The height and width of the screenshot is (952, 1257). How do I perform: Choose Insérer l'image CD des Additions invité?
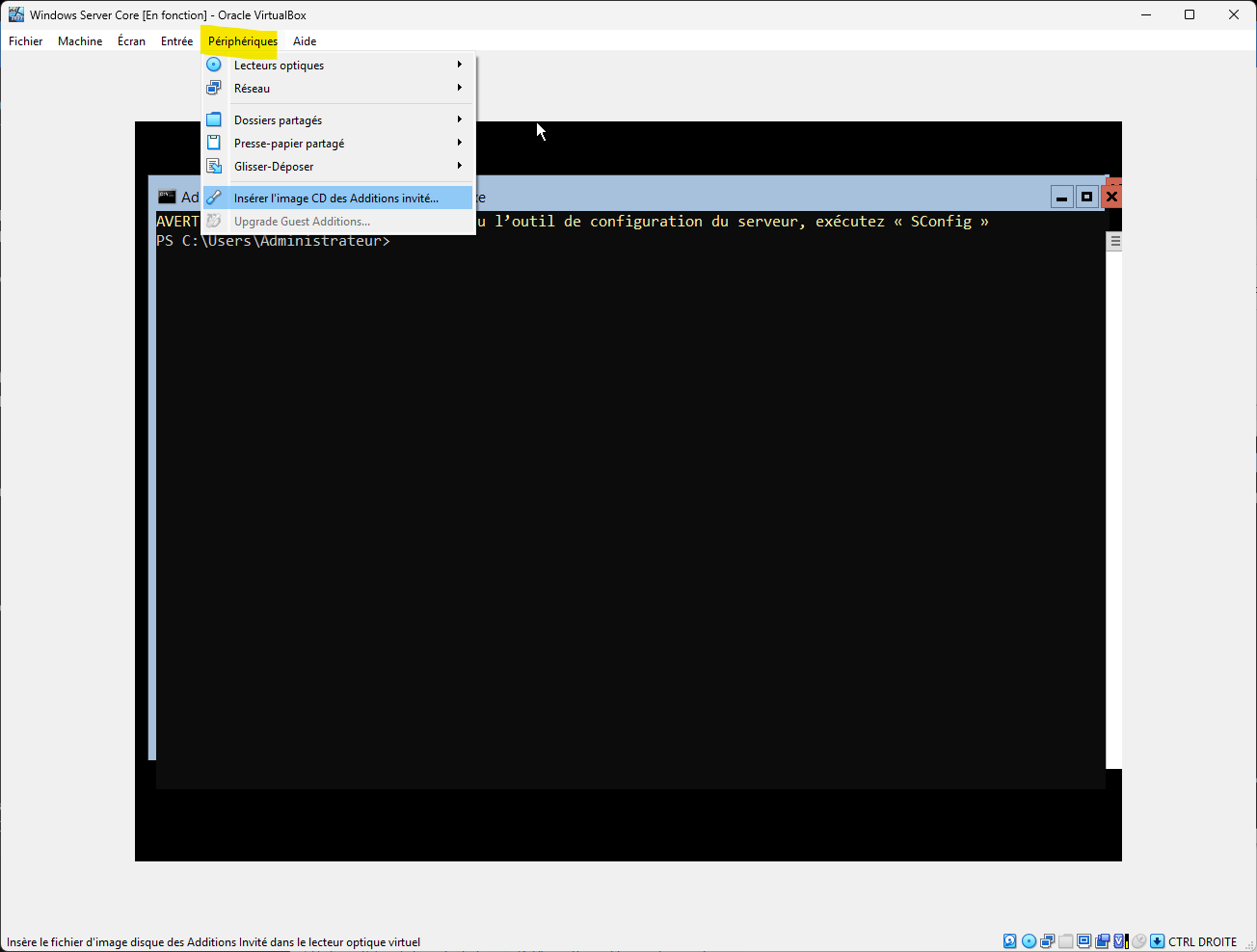(x=337, y=198)
